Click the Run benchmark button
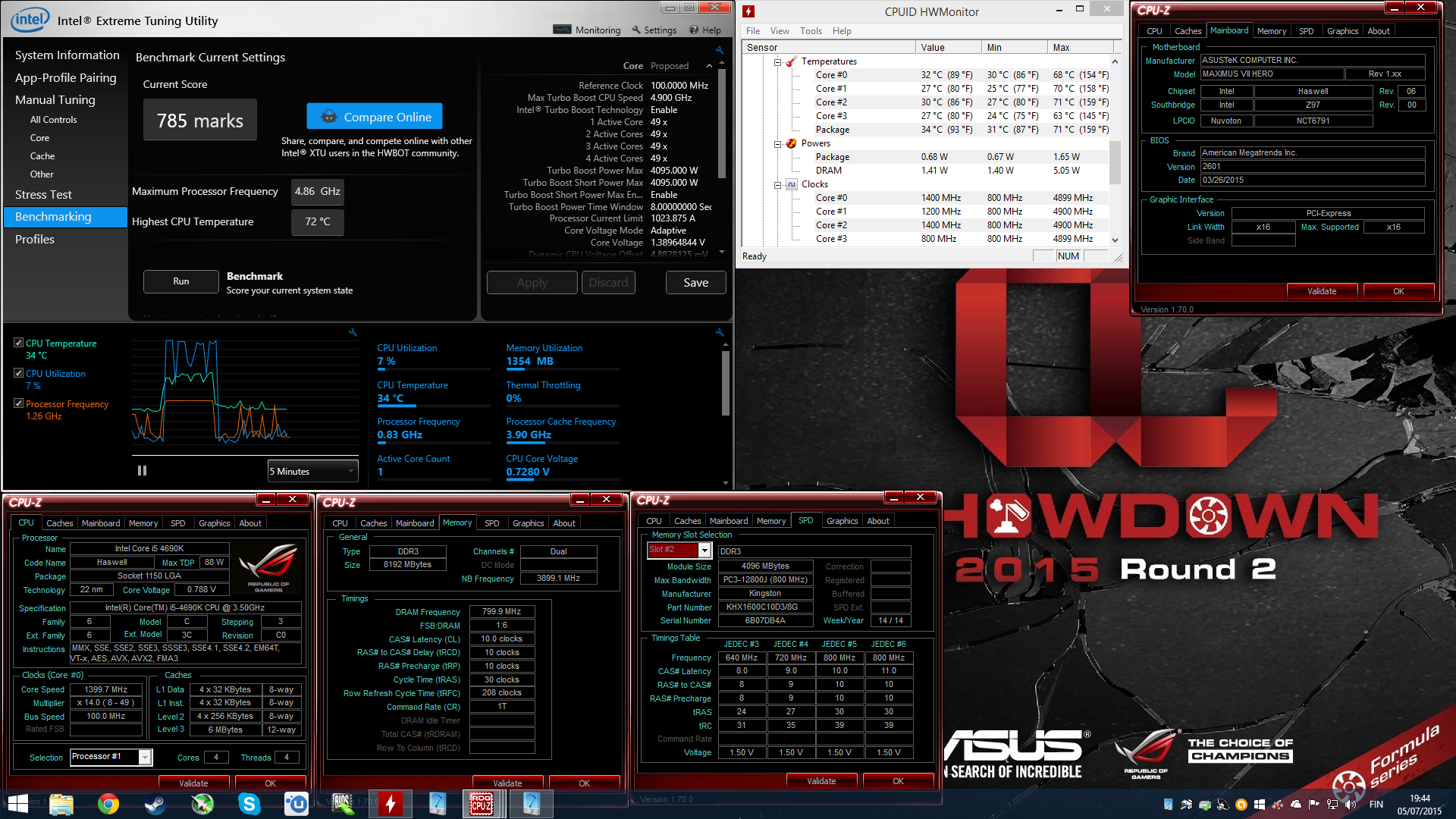 click(181, 281)
